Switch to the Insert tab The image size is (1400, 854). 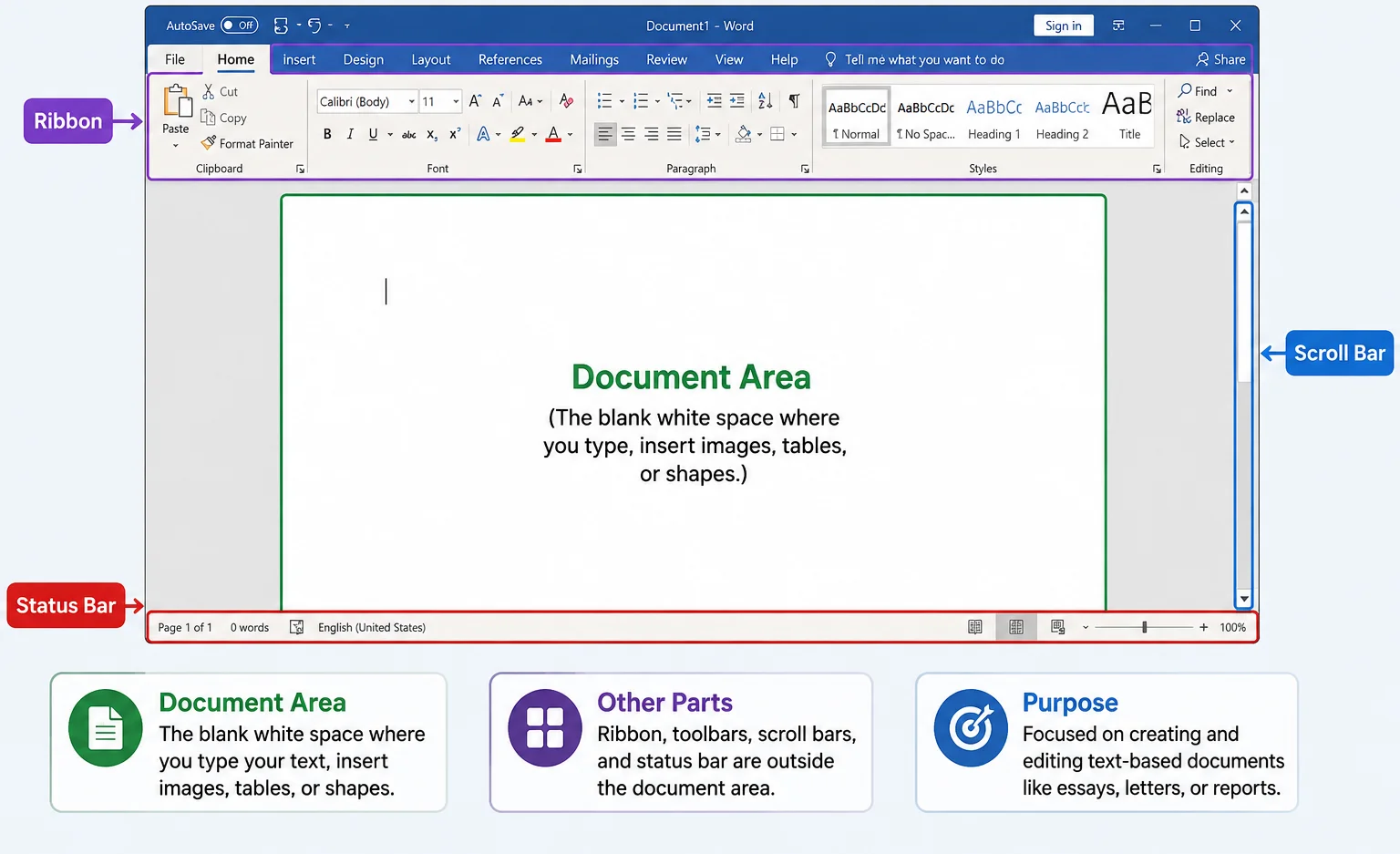point(299,59)
